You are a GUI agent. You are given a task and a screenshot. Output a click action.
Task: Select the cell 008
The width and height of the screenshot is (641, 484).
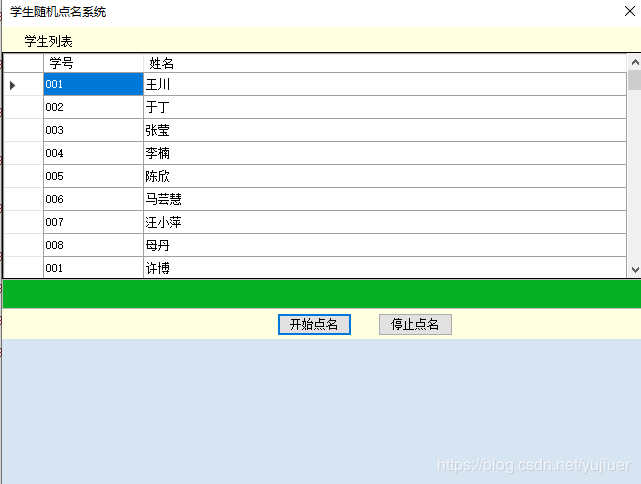(x=93, y=245)
